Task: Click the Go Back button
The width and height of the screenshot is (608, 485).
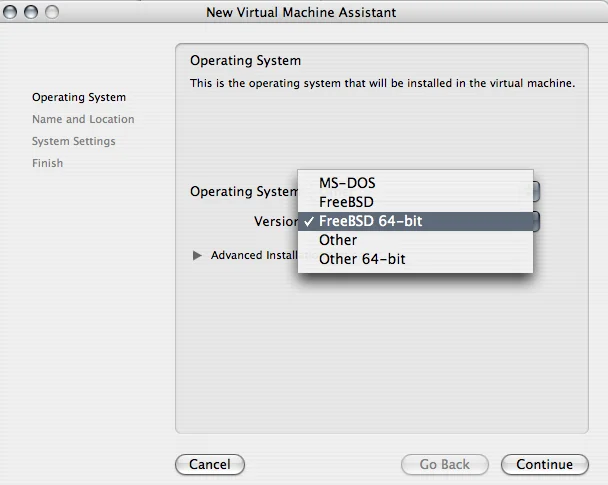Action: pyautogui.click(x=444, y=464)
